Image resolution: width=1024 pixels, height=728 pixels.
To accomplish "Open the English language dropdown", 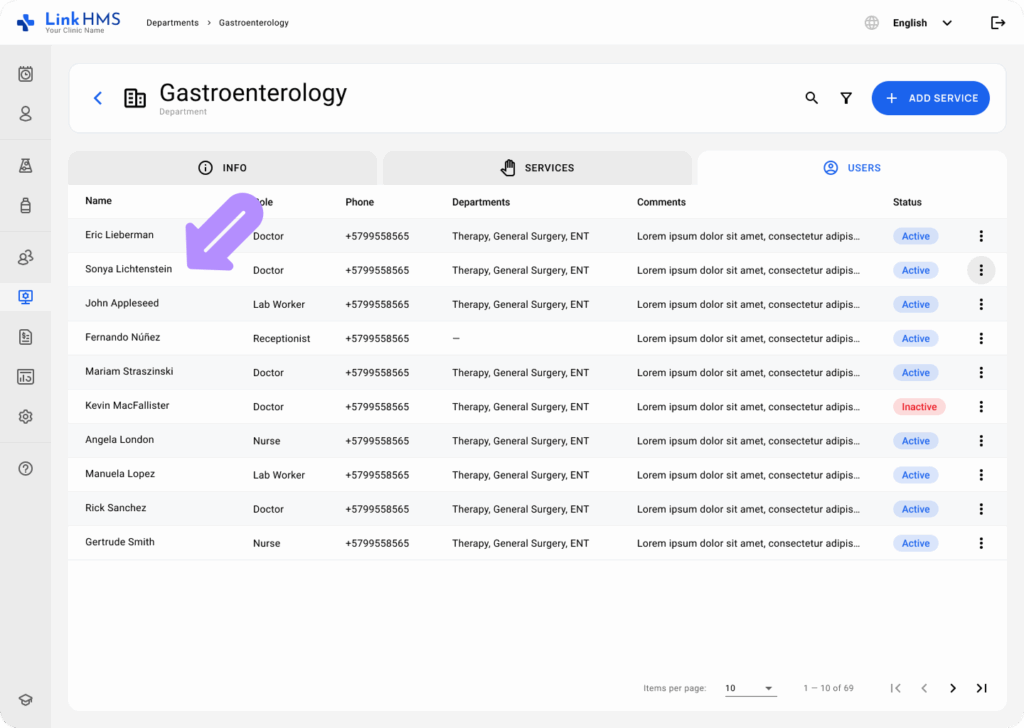I will [x=920, y=23].
